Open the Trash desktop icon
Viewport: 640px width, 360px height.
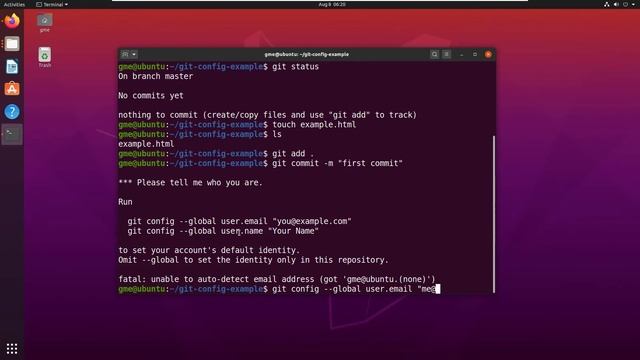[x=44, y=58]
